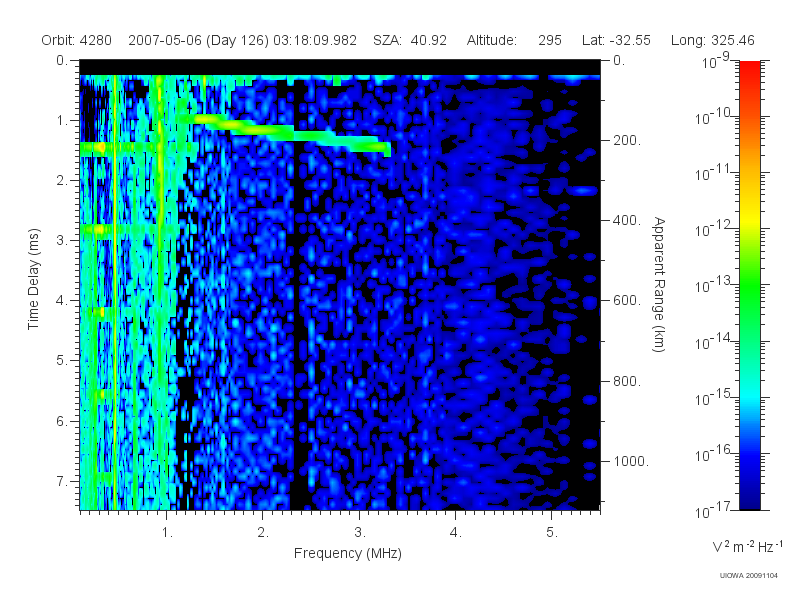Click the color bar red top region

(x=750, y=74)
